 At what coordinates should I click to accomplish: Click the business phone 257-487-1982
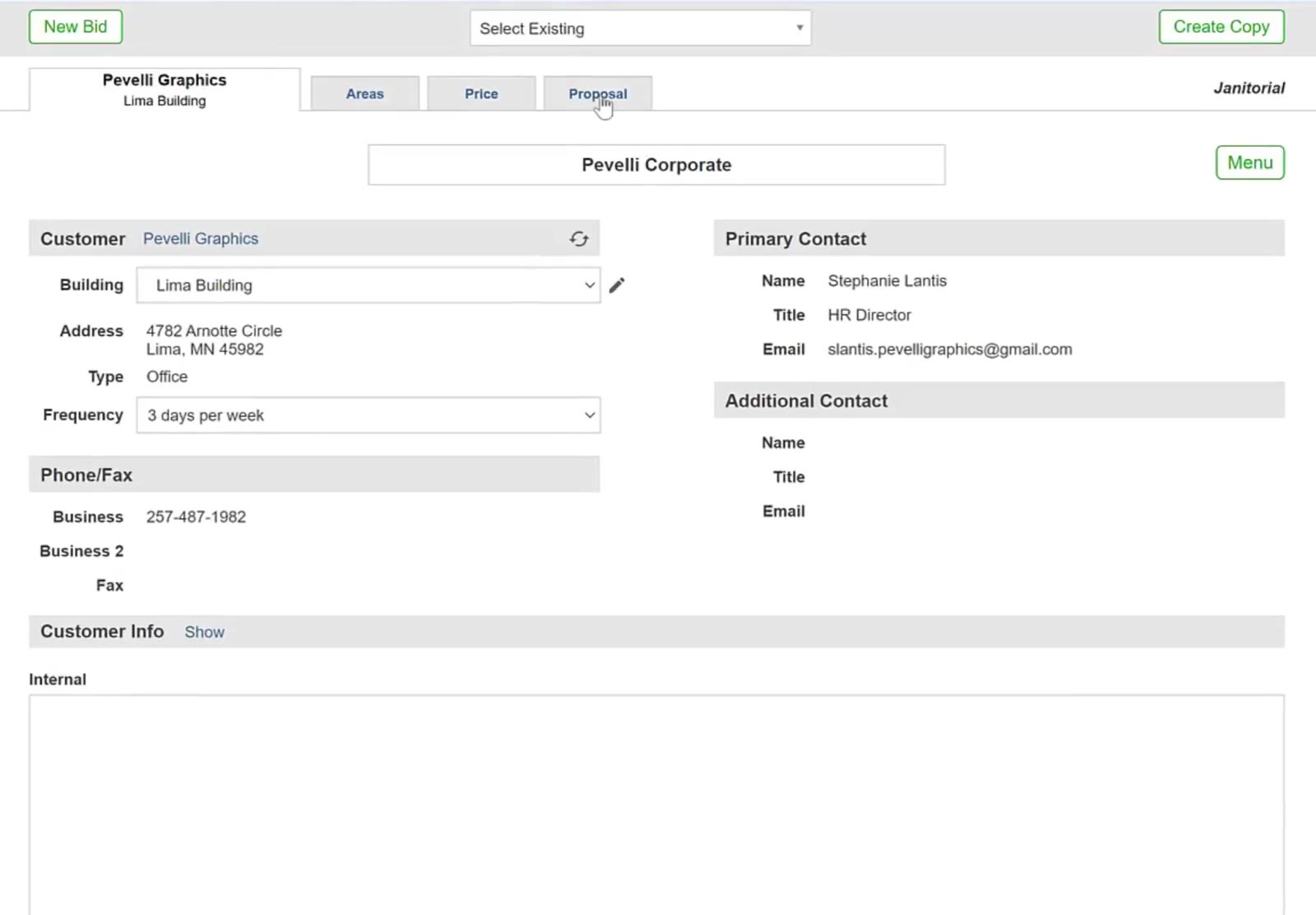pos(196,517)
